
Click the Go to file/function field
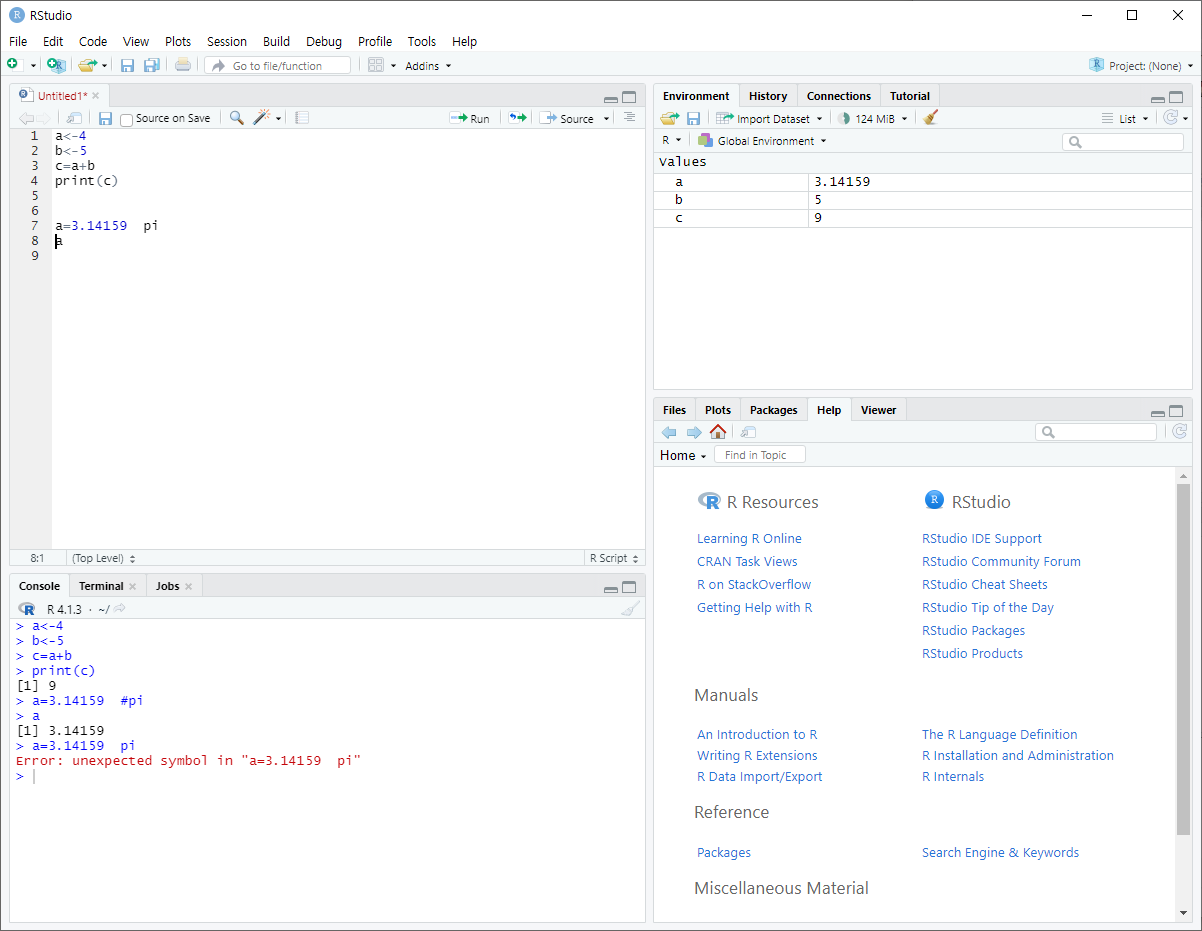[x=278, y=65]
